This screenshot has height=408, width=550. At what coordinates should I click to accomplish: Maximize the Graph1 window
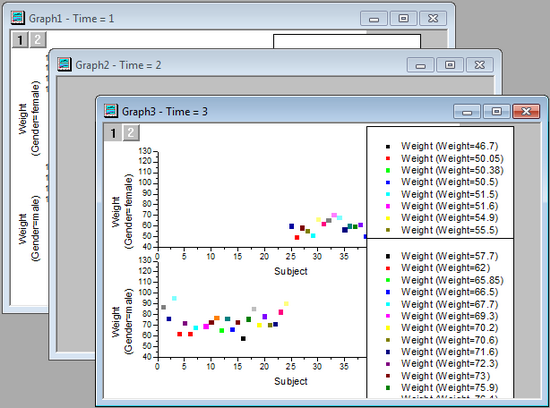click(x=403, y=18)
